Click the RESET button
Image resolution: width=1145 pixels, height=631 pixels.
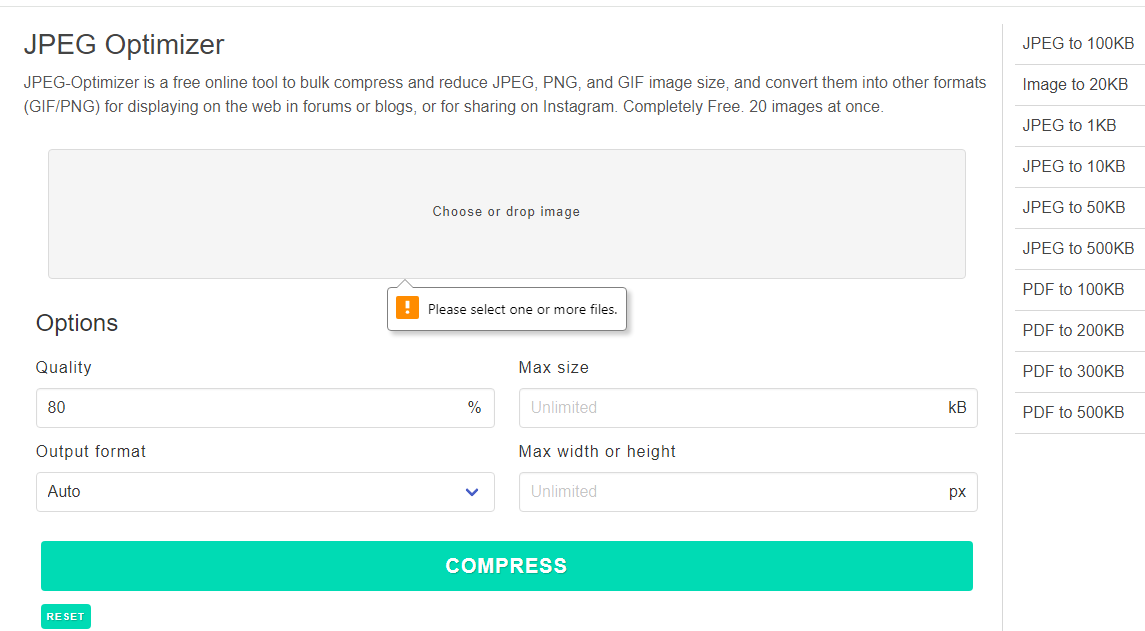pos(66,617)
